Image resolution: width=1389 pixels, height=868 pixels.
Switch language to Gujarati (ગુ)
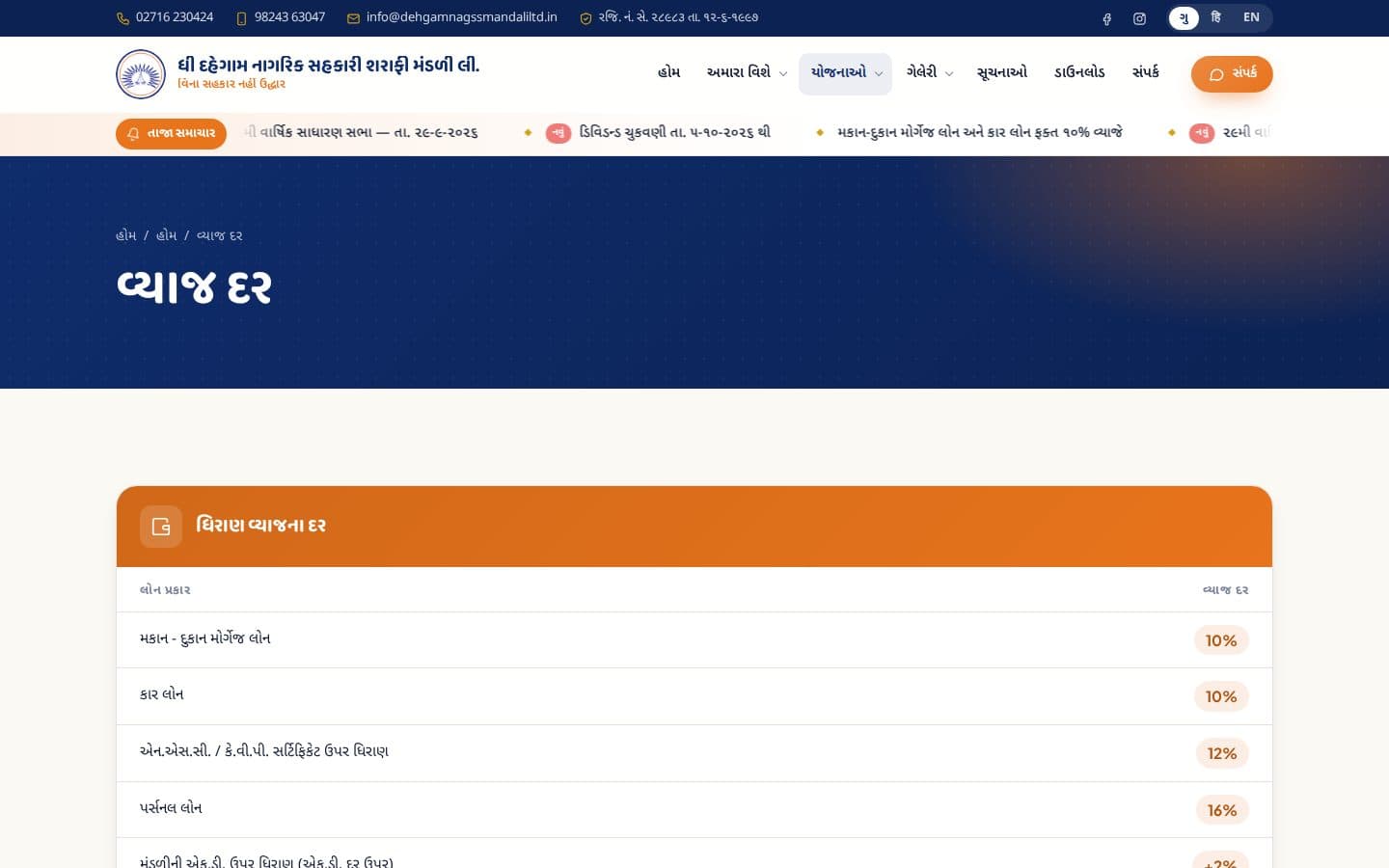coord(1184,18)
